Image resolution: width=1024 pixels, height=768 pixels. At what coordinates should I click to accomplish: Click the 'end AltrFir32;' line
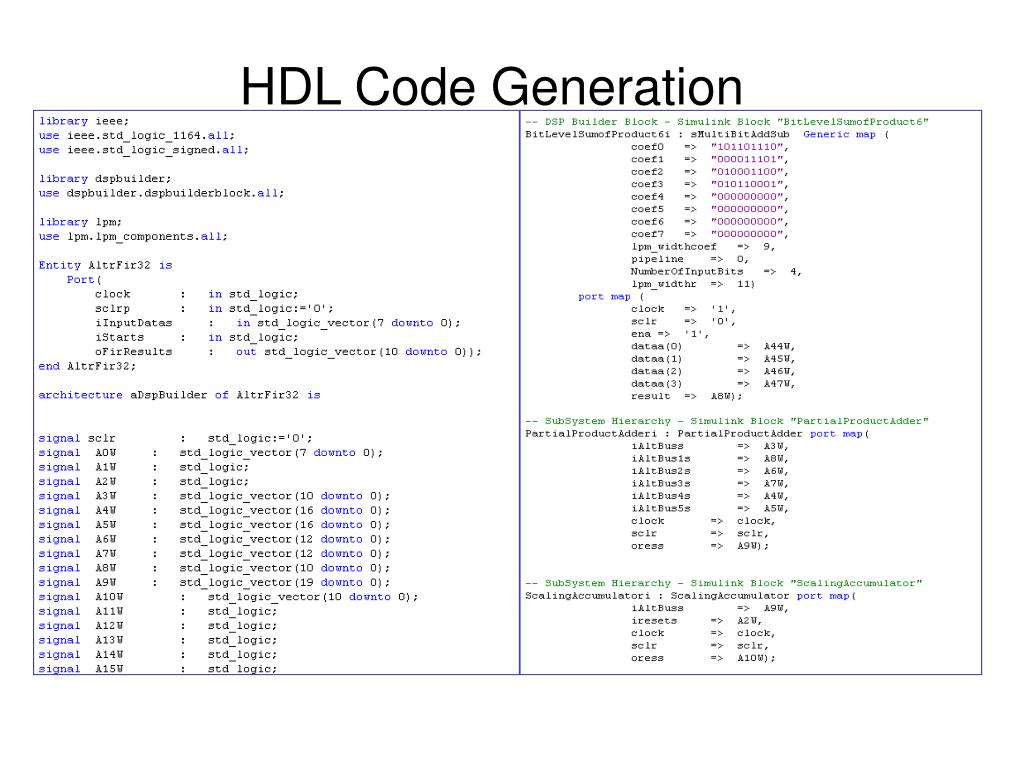pyautogui.click(x=87, y=366)
